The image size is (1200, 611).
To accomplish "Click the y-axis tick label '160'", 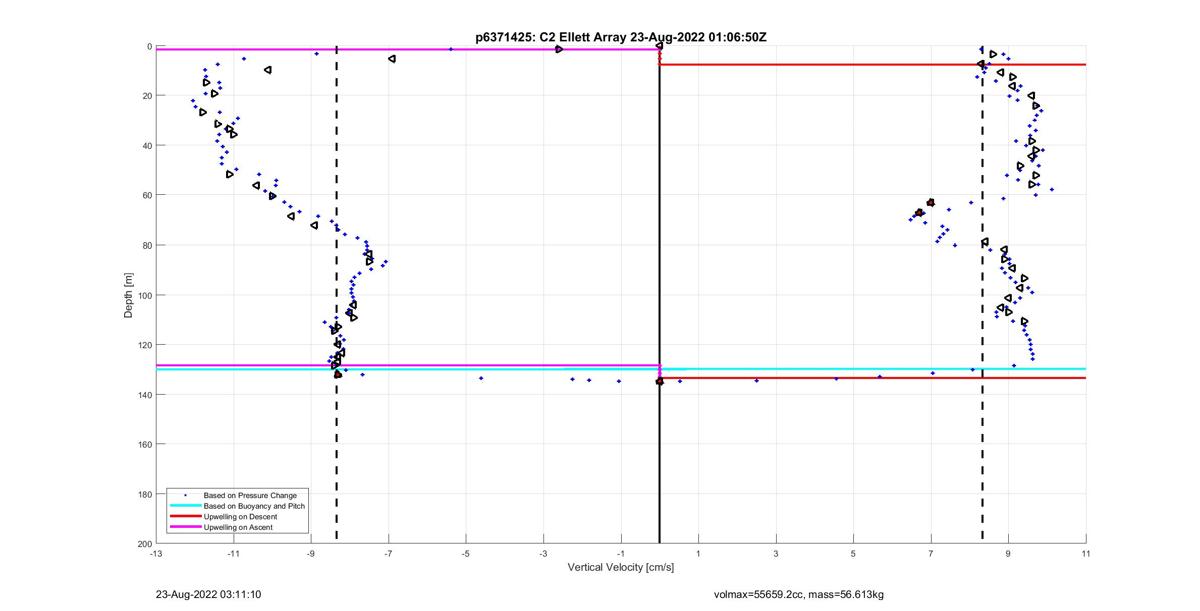I will click(143, 444).
